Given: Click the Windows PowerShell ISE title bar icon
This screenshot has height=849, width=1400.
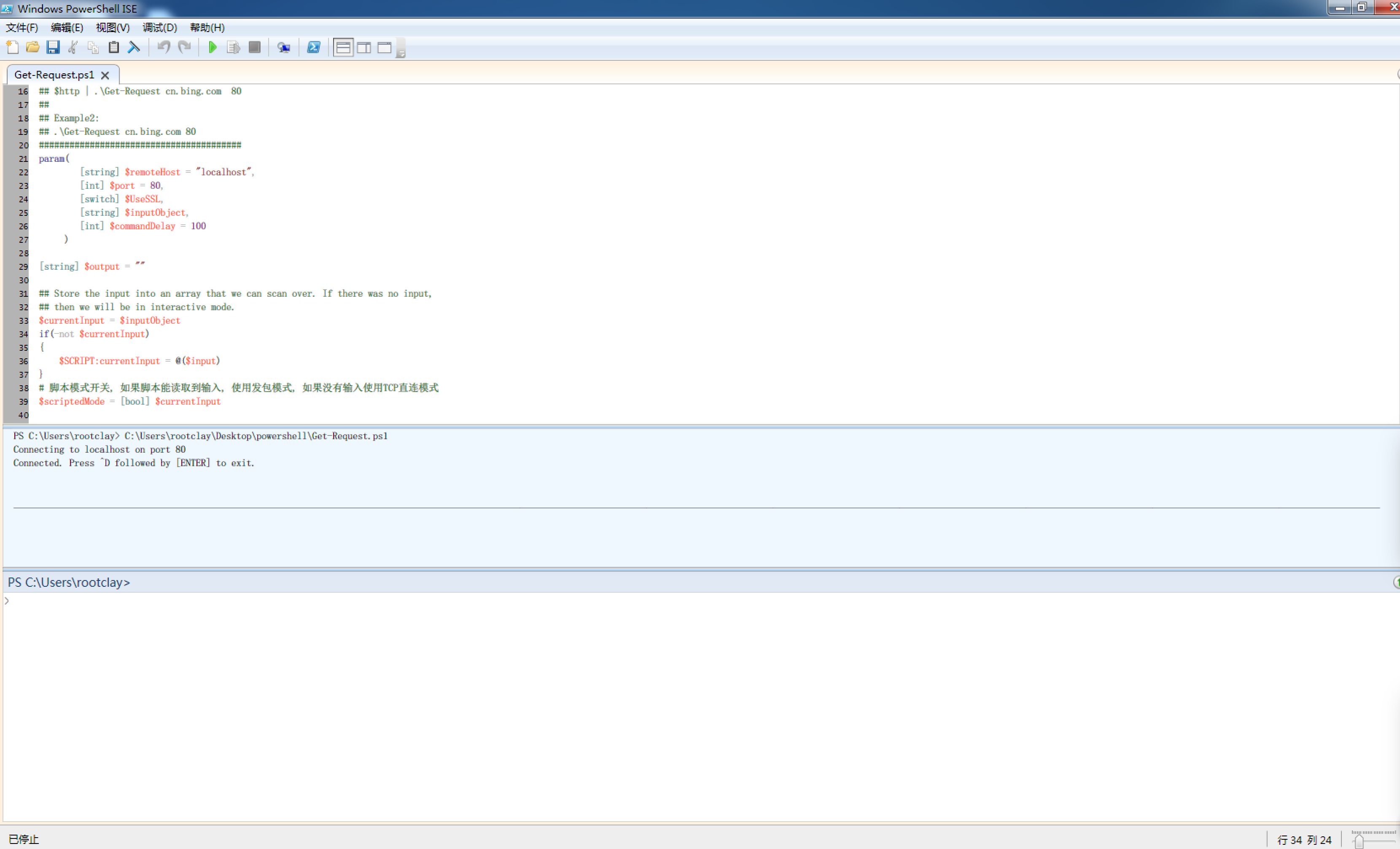Looking at the screenshot, I should [x=8, y=8].
